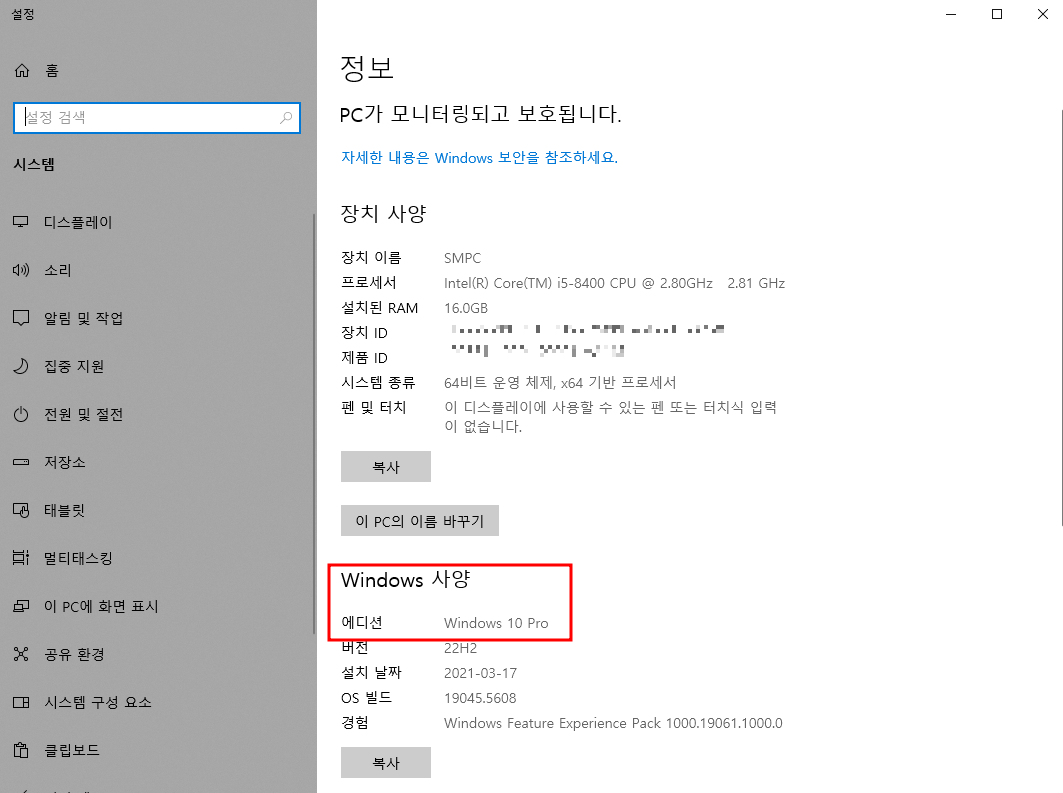Click the 디스플레이 monitor icon
The image size is (1063, 793).
coord(21,222)
